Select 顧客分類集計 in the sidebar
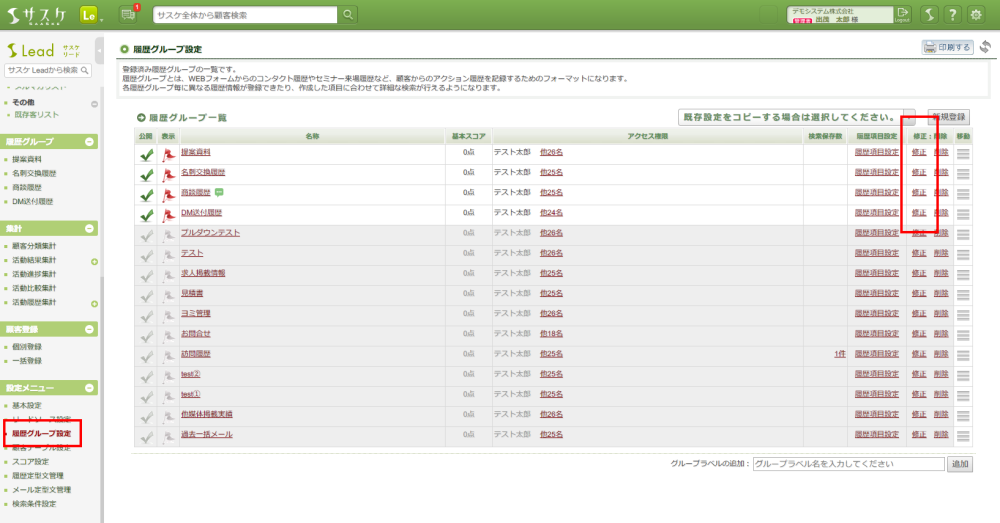The height and width of the screenshot is (523, 1000). [x=35, y=246]
